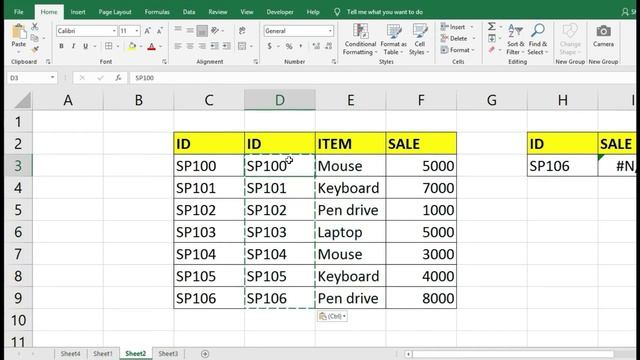The image size is (640, 360).
Task: Open the Merge & Center dropdown arrow
Action: click(x=251, y=46)
